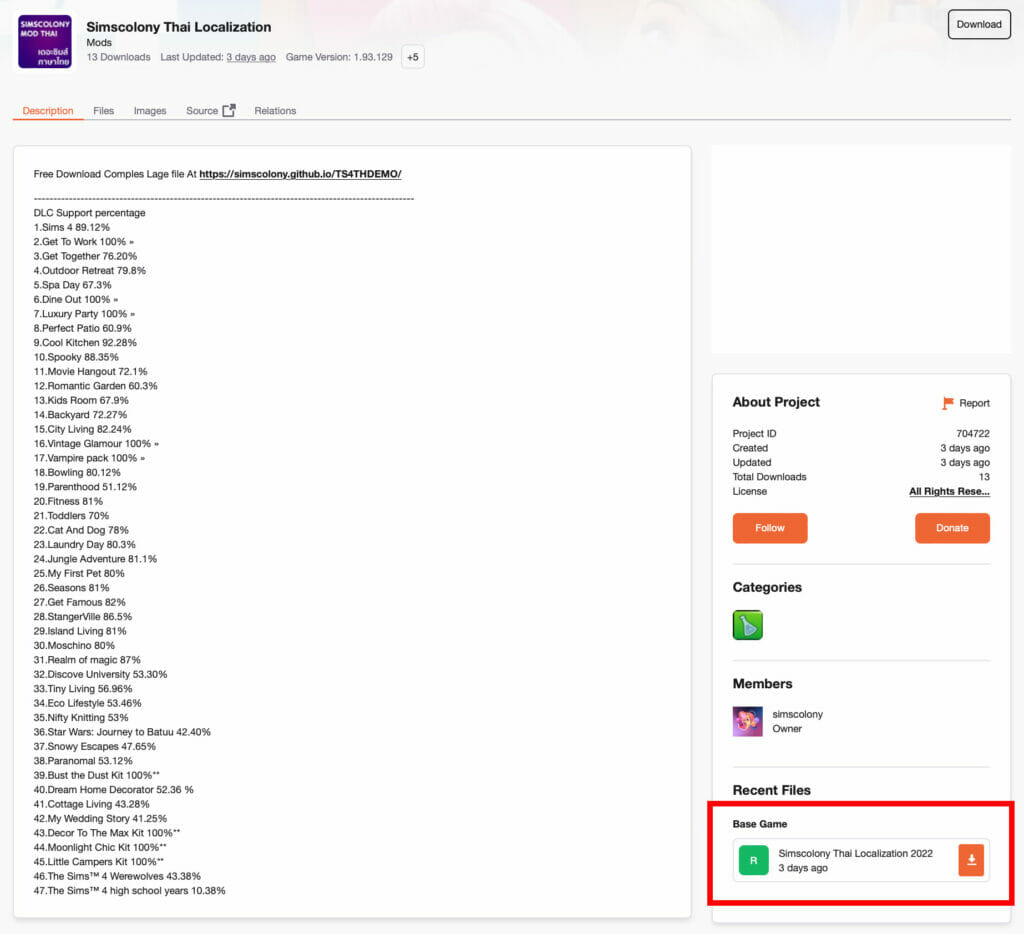The image size is (1024, 934).
Task: Click the line '39.Bust the Dust Kit 100%'
Action: (x=97, y=775)
